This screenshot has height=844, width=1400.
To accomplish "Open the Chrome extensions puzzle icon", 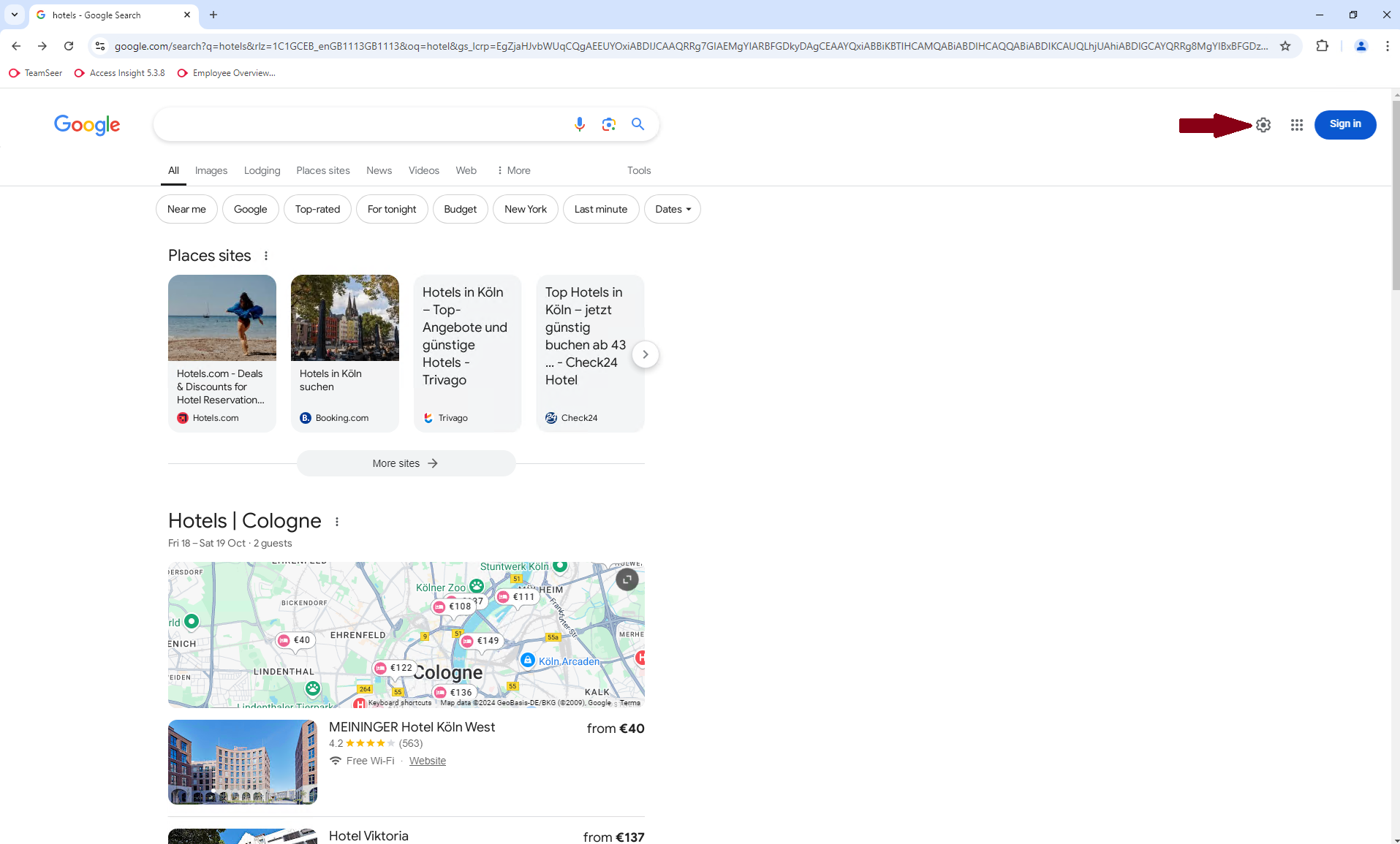I will (1322, 46).
